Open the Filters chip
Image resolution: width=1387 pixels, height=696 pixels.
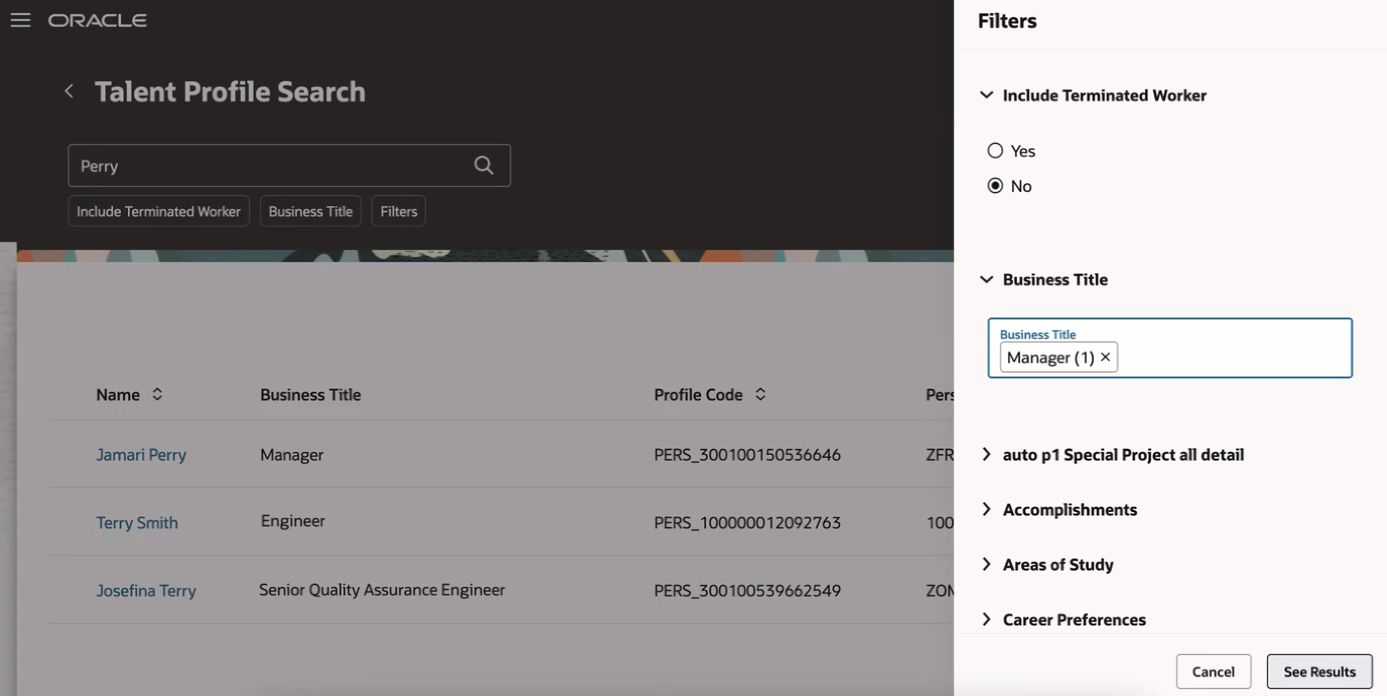tap(399, 211)
